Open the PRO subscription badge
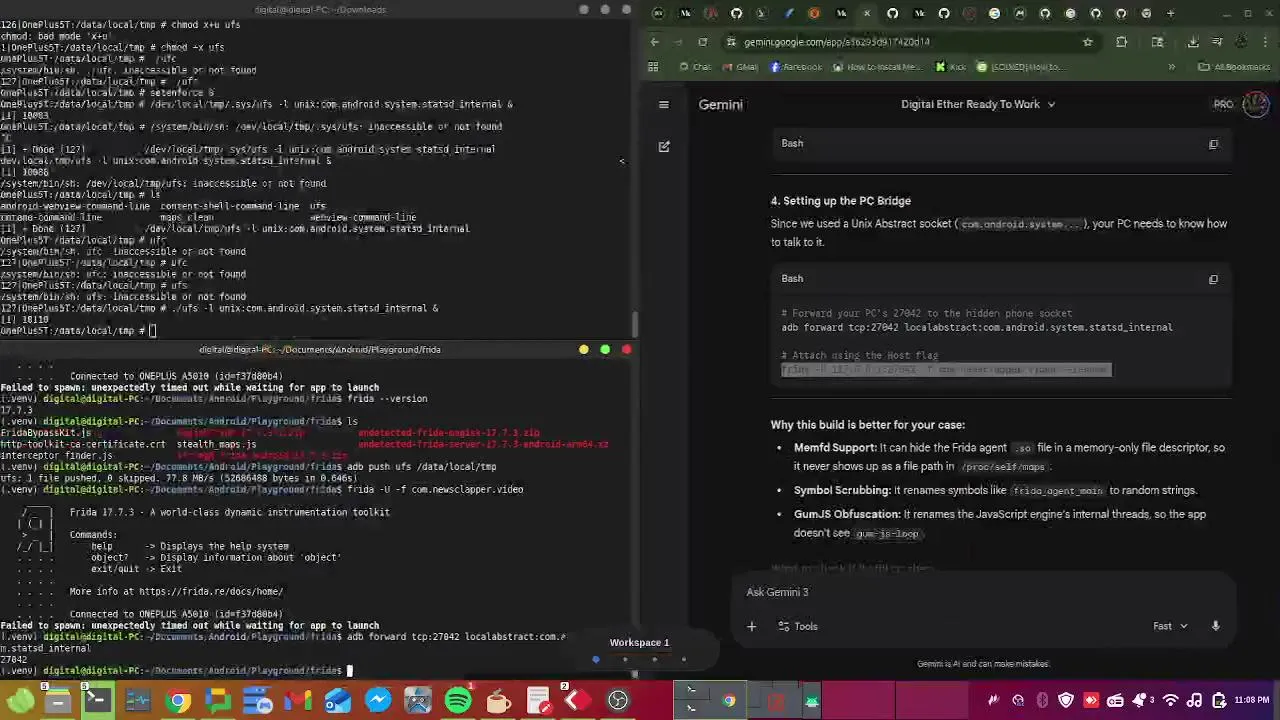The height and width of the screenshot is (720, 1280). pyautogui.click(x=1223, y=104)
